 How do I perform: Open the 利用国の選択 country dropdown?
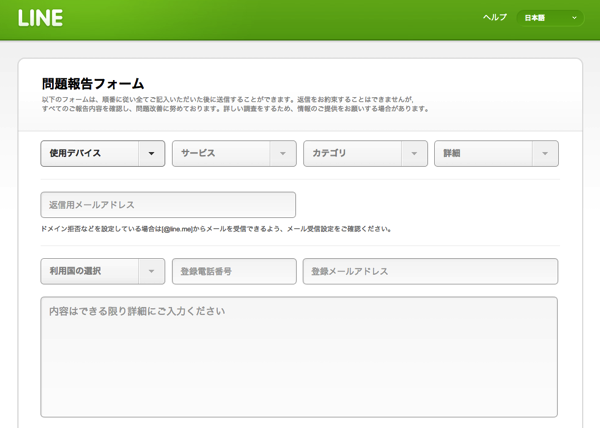click(103, 271)
